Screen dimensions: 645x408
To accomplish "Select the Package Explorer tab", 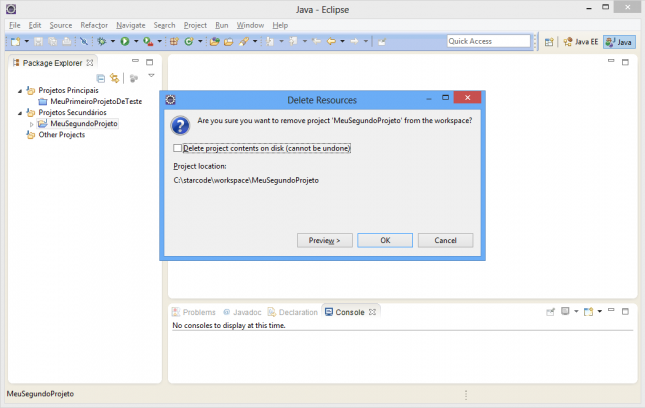I will point(53,63).
